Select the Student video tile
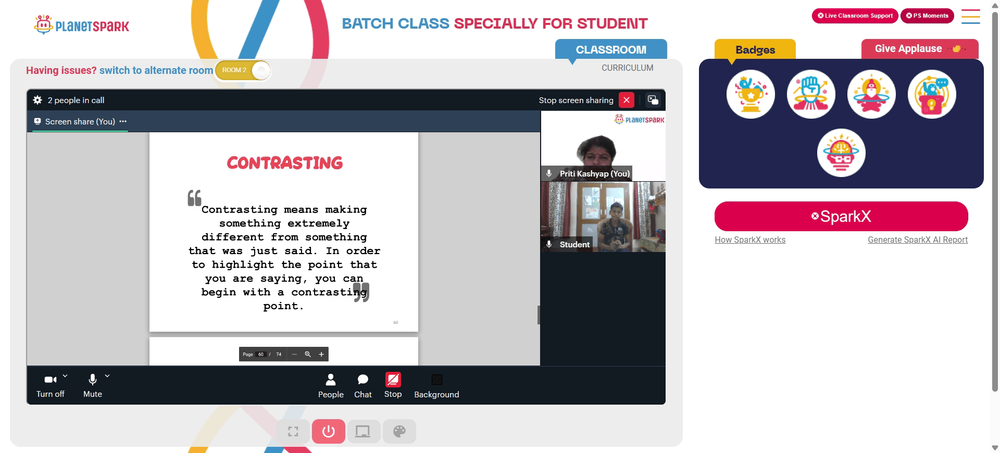 click(603, 216)
